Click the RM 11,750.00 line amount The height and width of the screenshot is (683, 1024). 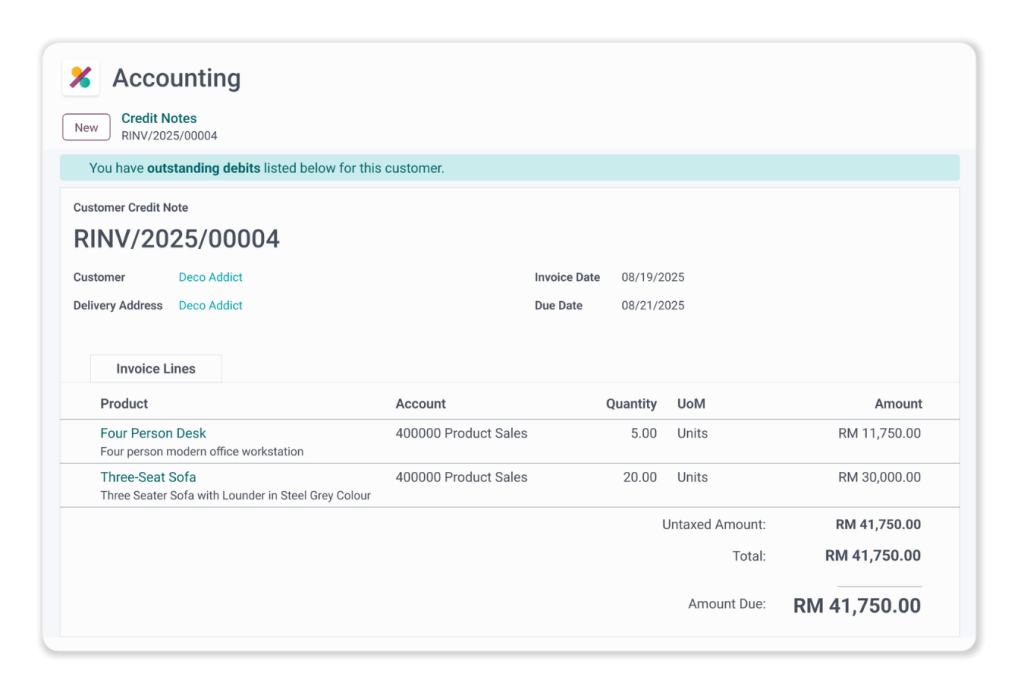[879, 433]
